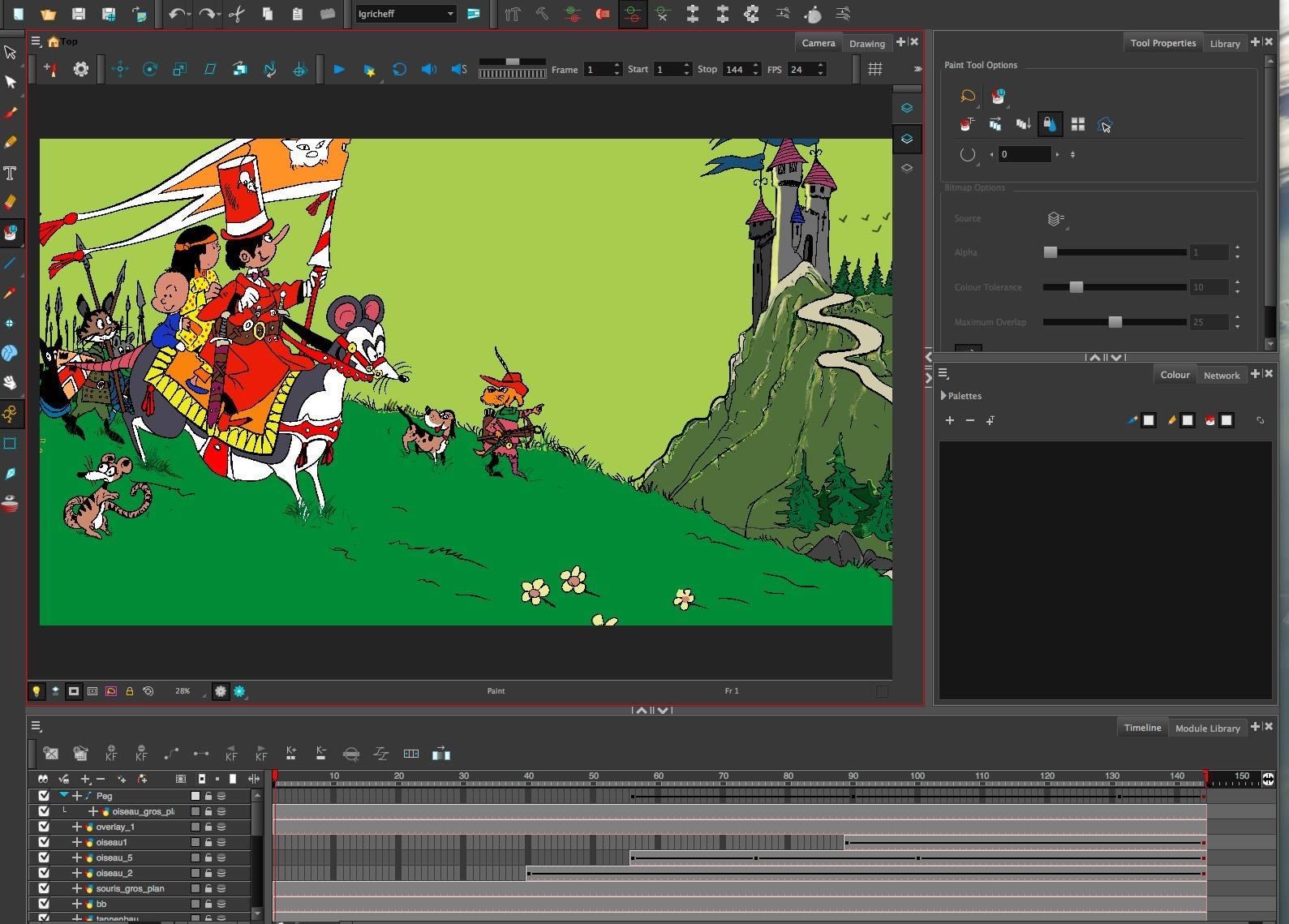Go to the next keyframe in Timeline toolbar

[261, 754]
